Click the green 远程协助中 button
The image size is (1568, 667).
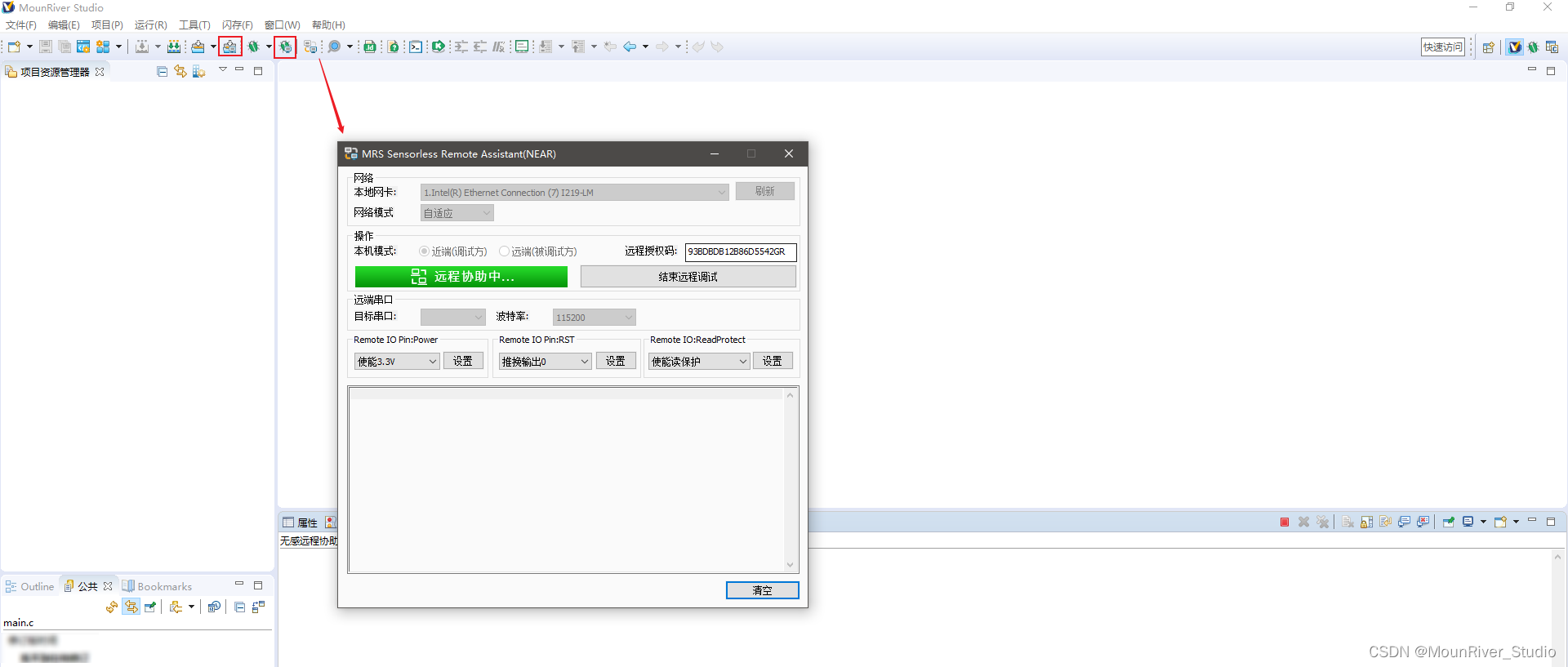click(x=461, y=277)
